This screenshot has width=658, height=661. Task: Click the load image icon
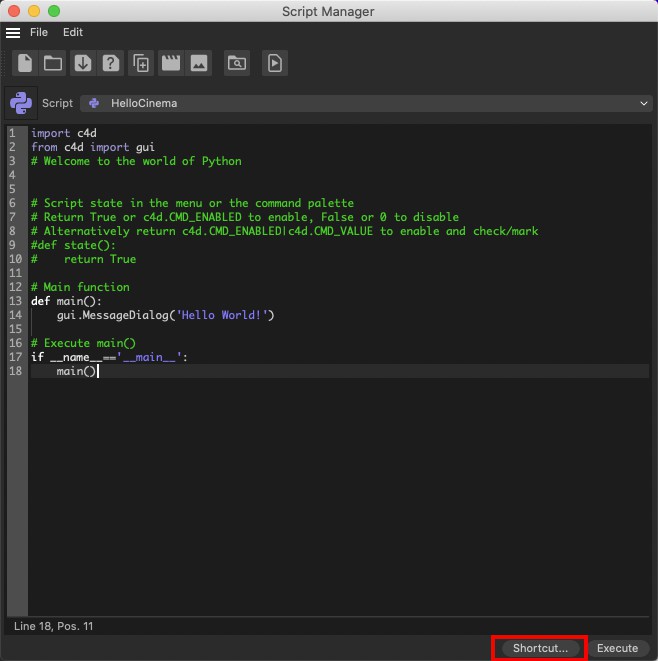pyautogui.click(x=199, y=63)
